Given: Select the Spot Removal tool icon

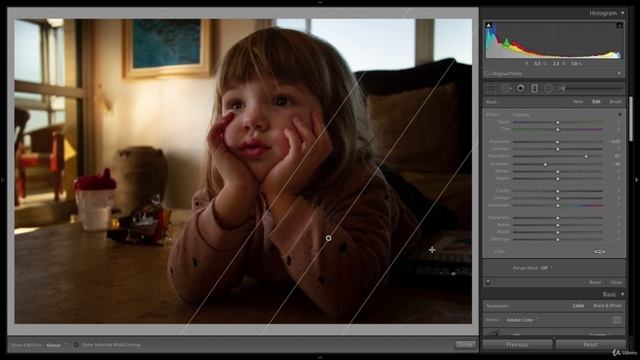Looking at the screenshot, I should click(x=506, y=88).
